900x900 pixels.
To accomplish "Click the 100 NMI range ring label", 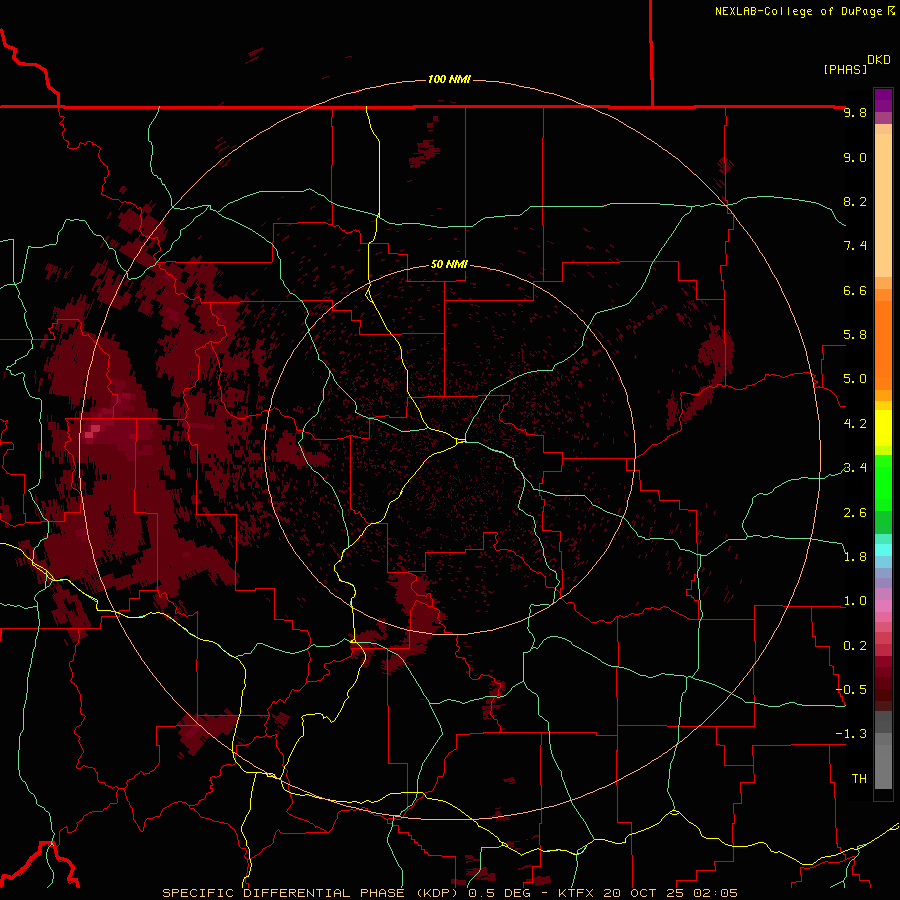I will pos(449,79).
